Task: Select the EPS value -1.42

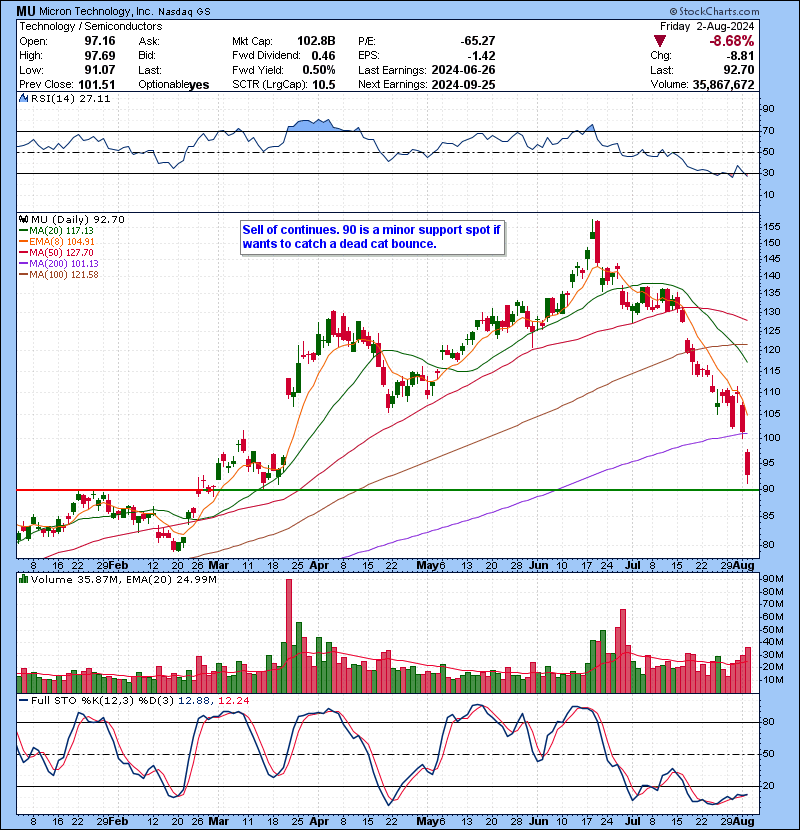Action: pos(481,56)
